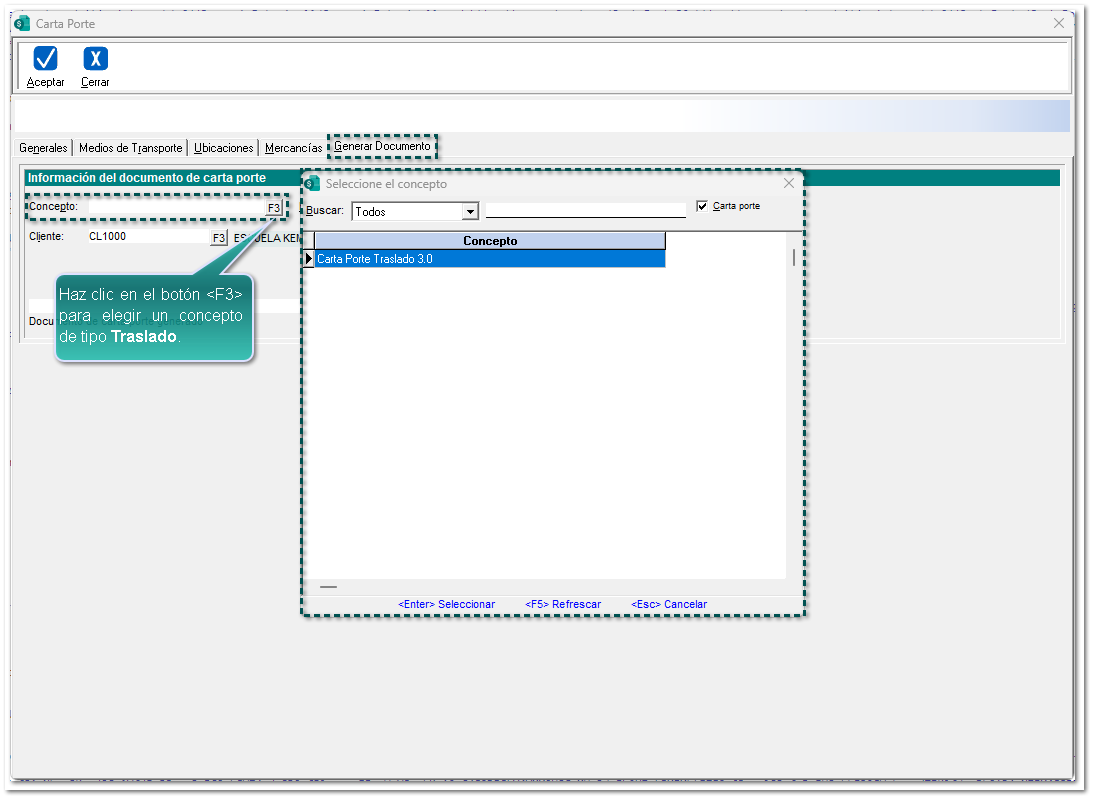The image size is (1093, 799).
Task: Click the Carta Porte title bar app icon
Action: click(22, 23)
